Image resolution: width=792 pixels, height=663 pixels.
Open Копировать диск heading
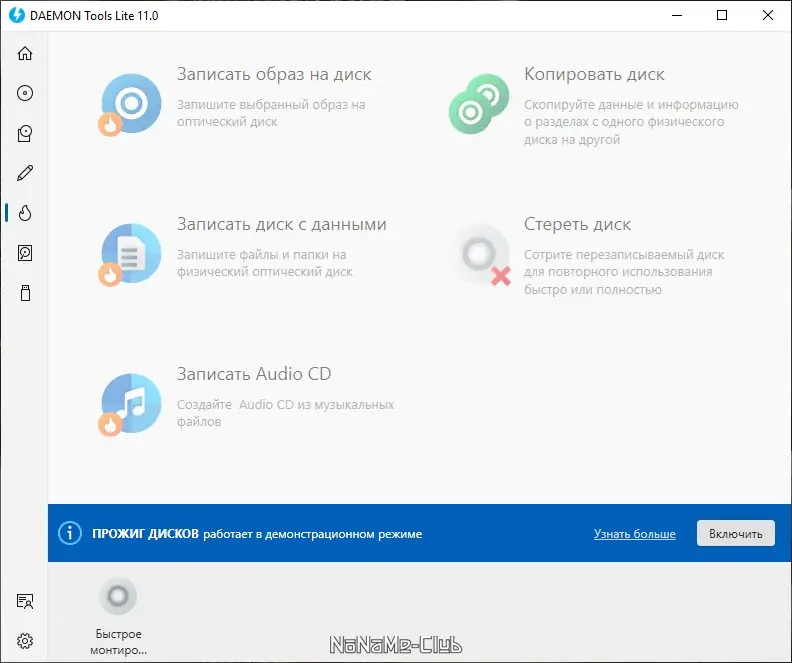click(x=594, y=74)
